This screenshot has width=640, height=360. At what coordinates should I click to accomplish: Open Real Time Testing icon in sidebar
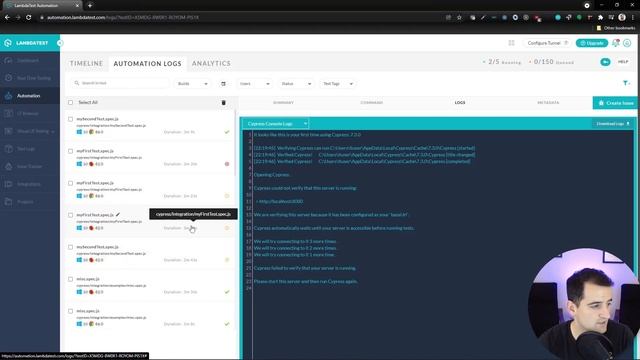tap(9, 78)
